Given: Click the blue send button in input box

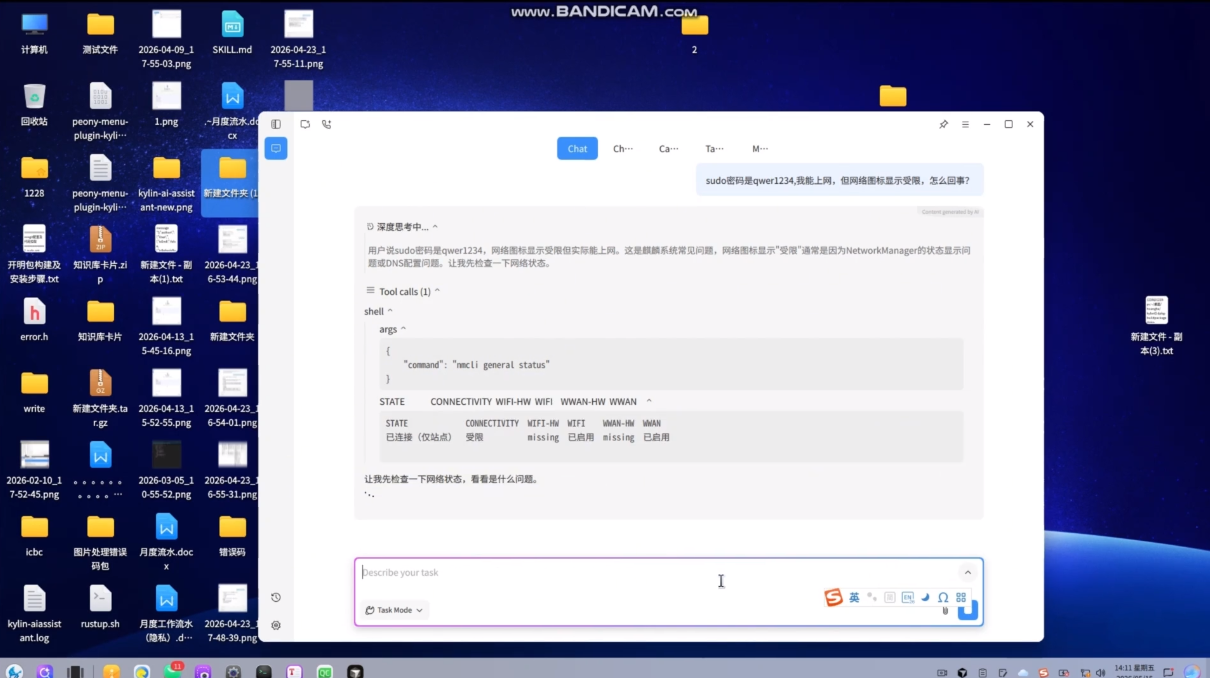Looking at the screenshot, I should click(967, 610).
